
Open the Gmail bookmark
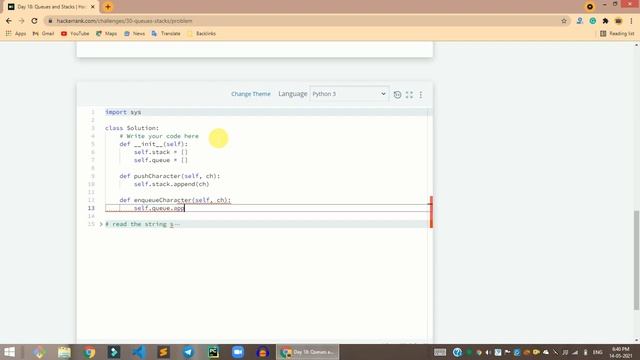43,33
